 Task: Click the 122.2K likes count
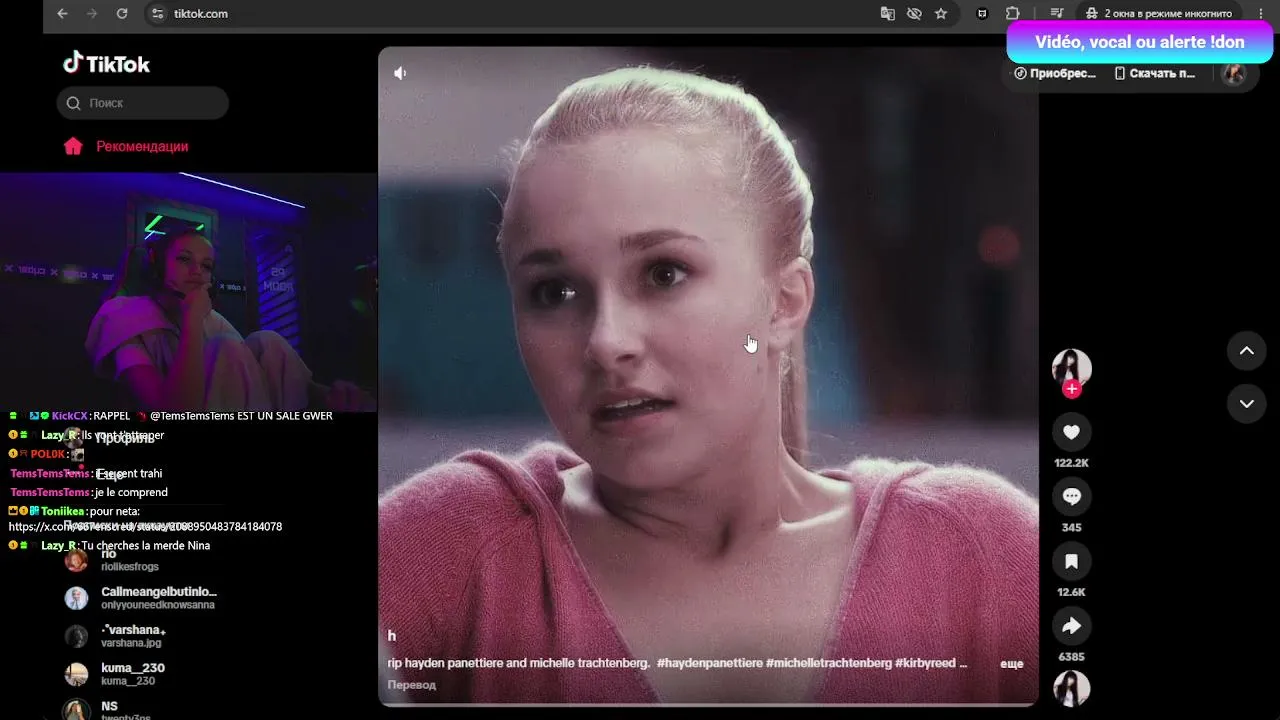pos(1071,463)
